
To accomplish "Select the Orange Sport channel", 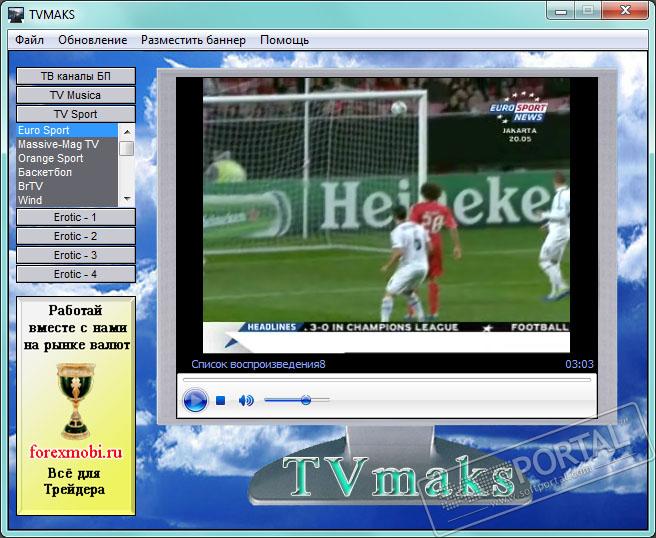I will (67, 158).
